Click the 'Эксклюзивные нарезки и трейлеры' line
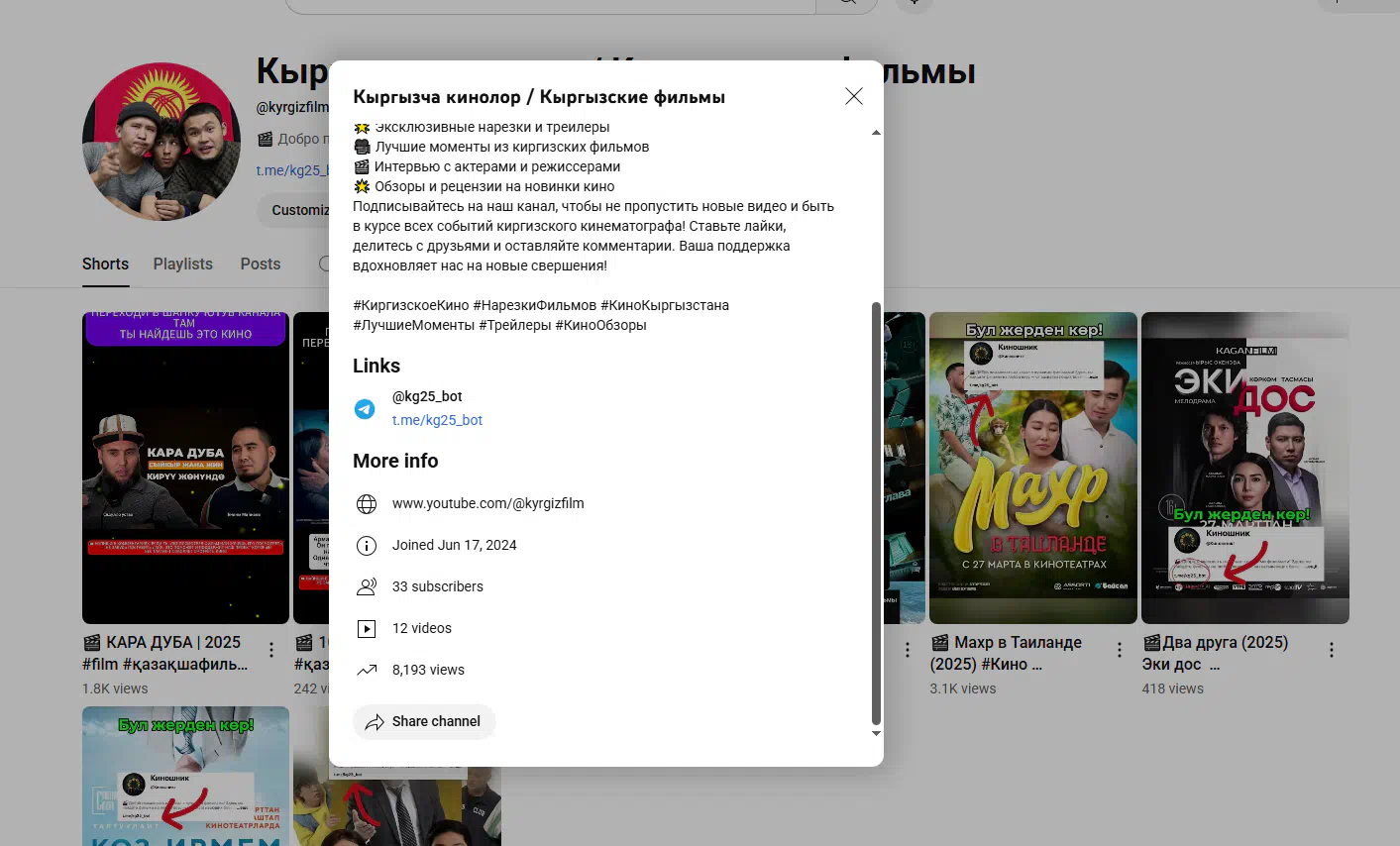 (482, 127)
